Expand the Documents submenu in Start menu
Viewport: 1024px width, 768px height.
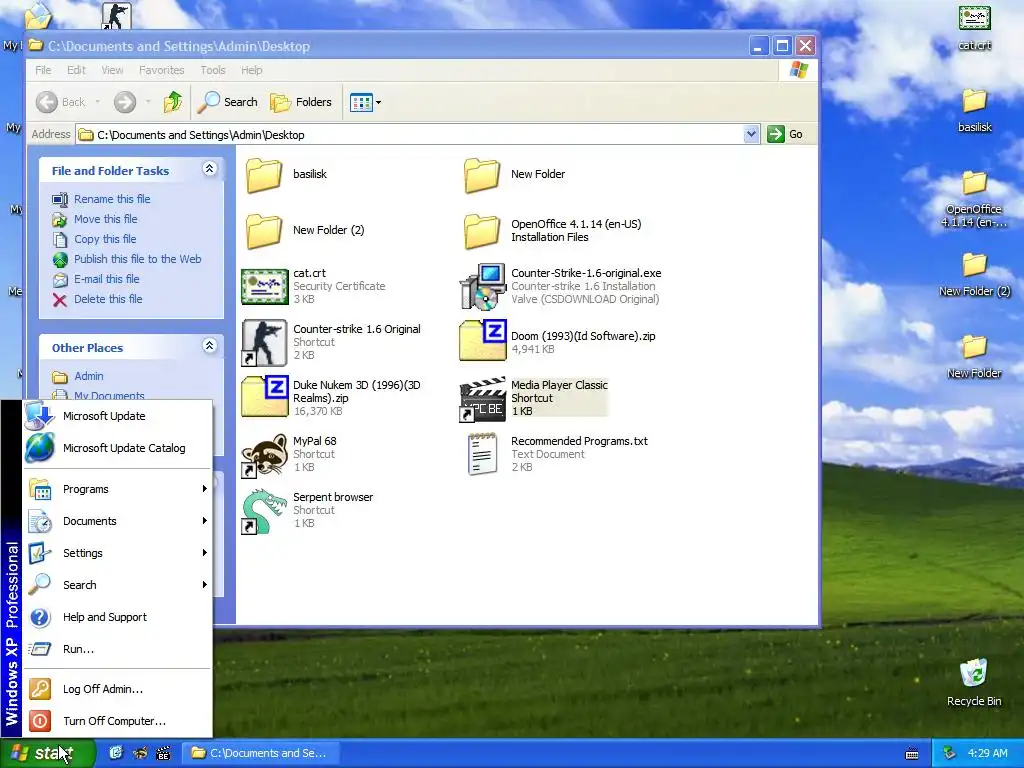pos(118,521)
